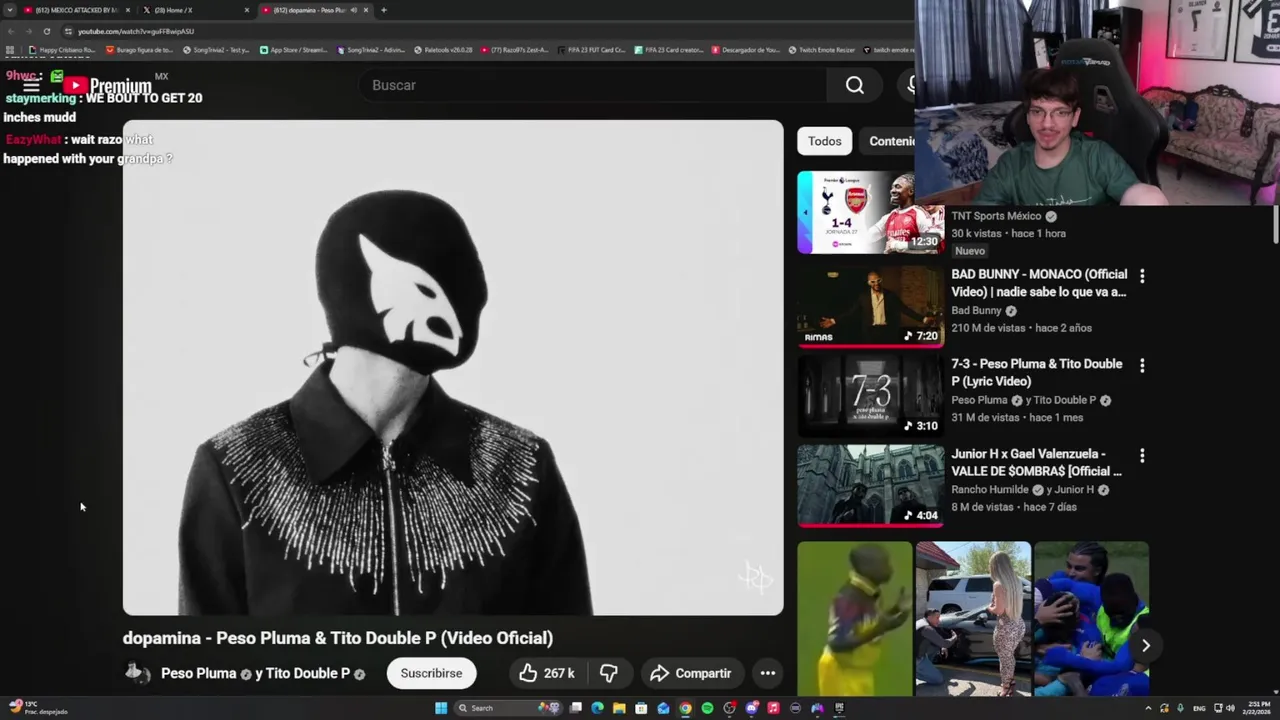Share the video with Compartir

click(x=691, y=673)
